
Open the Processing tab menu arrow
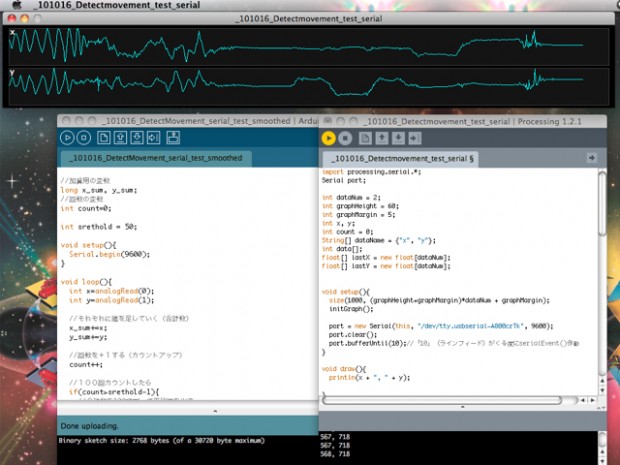591,157
